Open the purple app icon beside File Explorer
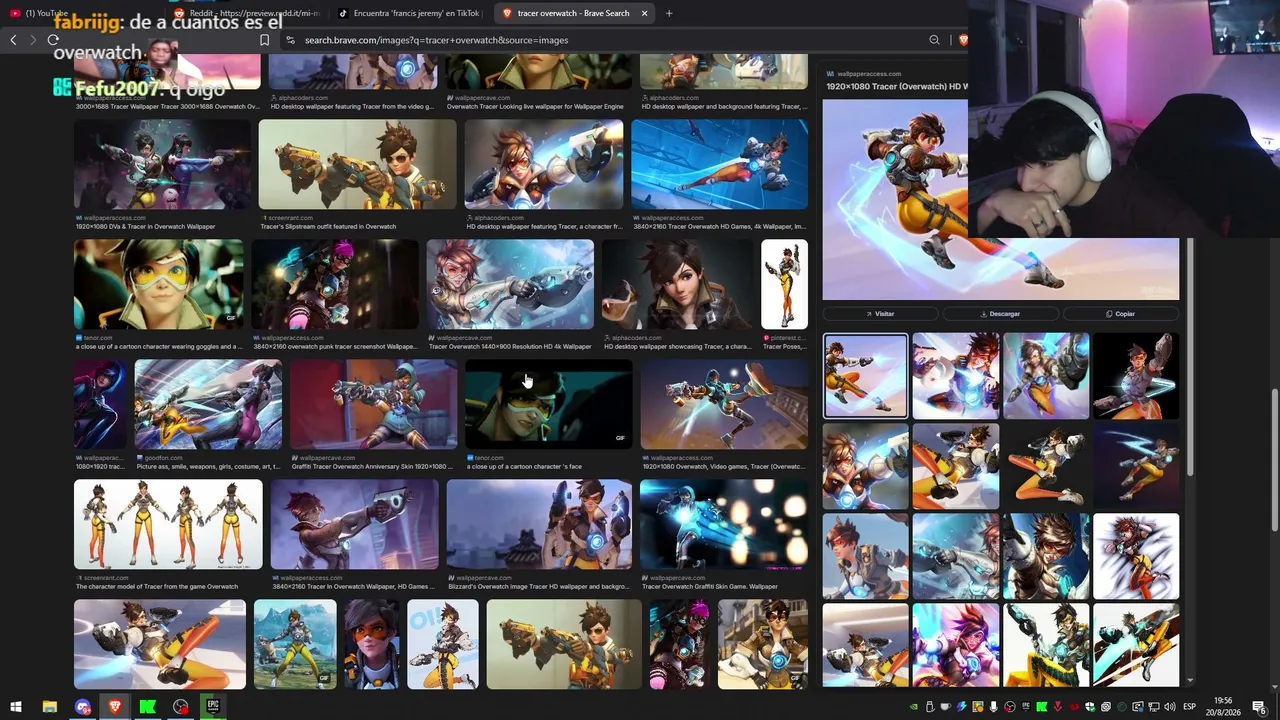Image resolution: width=1280 pixels, height=720 pixels. coord(82,707)
